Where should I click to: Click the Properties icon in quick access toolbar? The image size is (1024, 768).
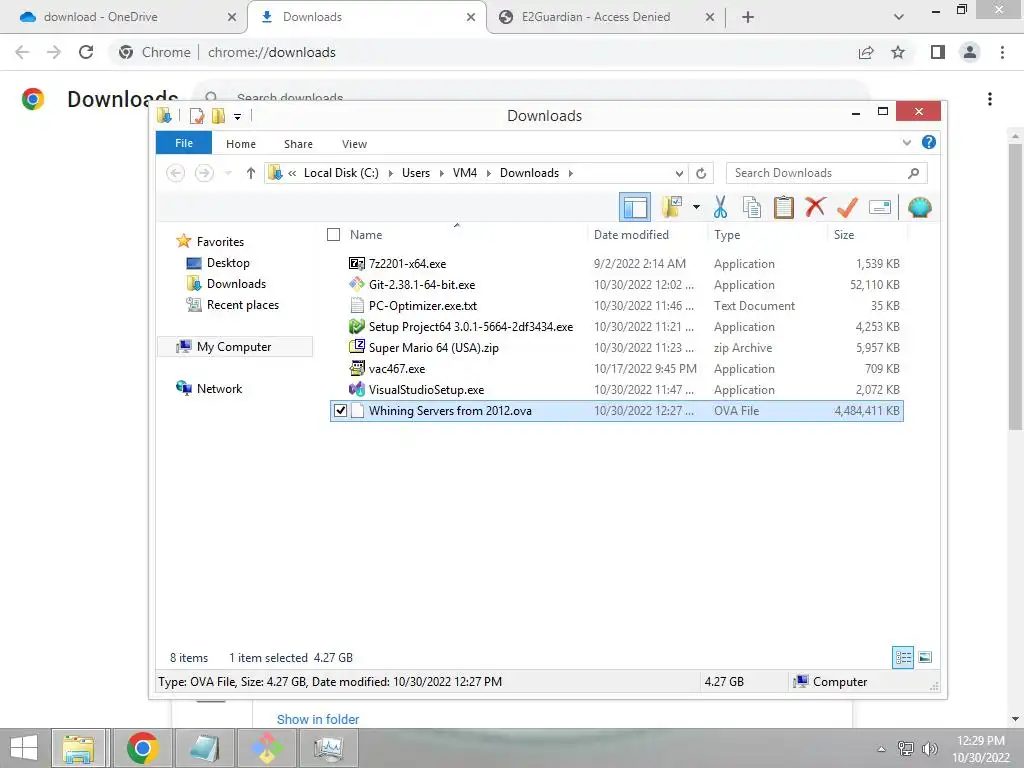[x=197, y=116]
